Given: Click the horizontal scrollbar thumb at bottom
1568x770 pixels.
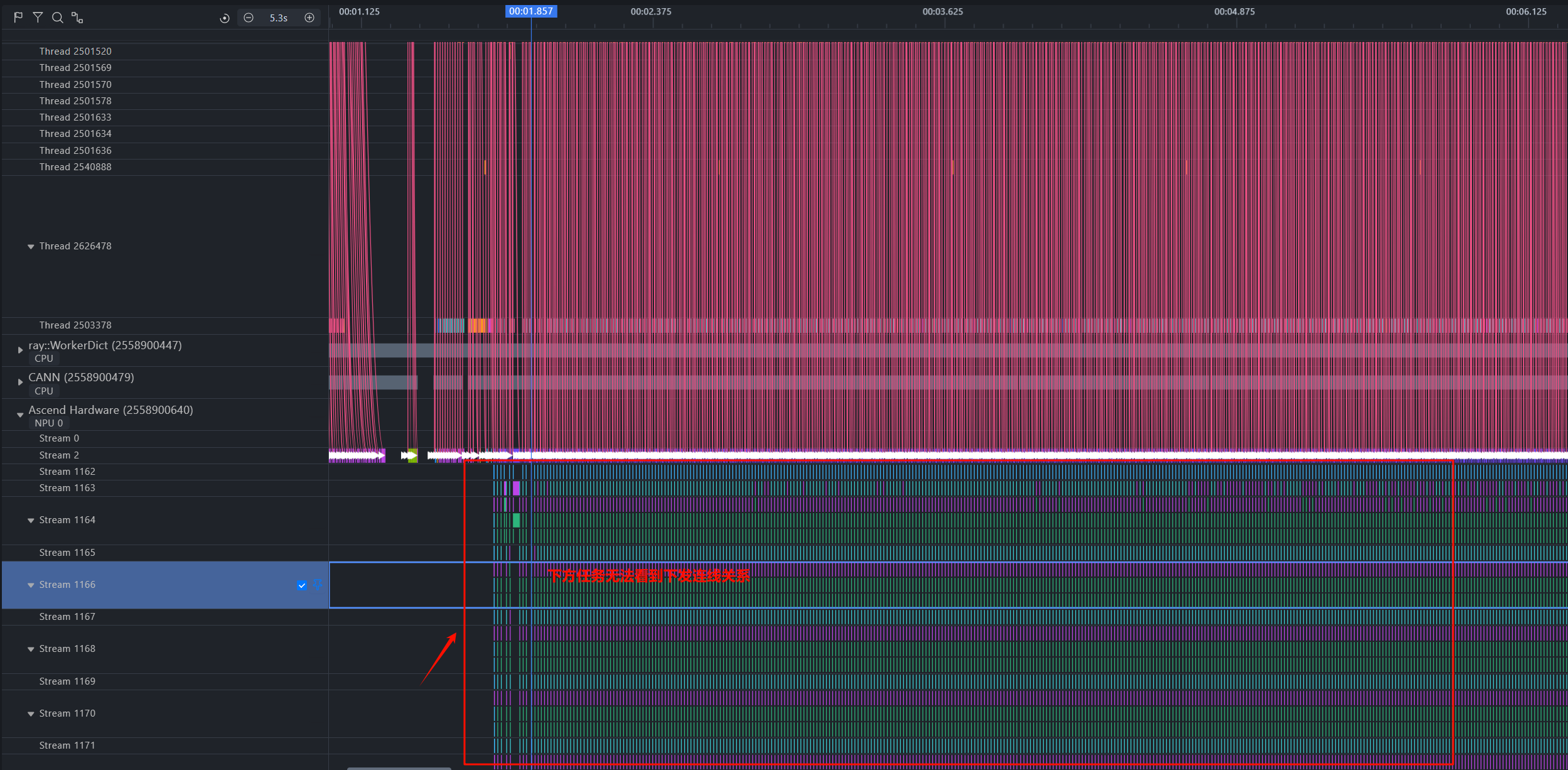Looking at the screenshot, I should [x=399, y=768].
